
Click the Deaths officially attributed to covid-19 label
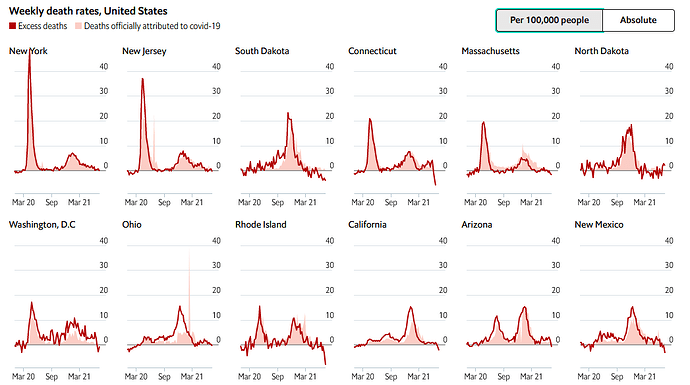[152, 26]
